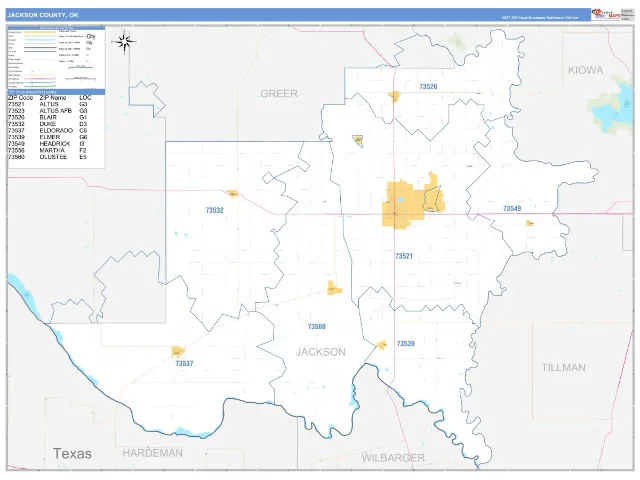Image resolution: width=640 pixels, height=480 pixels.
Task: Click the ZIP Name column header
Action: click(x=53, y=98)
